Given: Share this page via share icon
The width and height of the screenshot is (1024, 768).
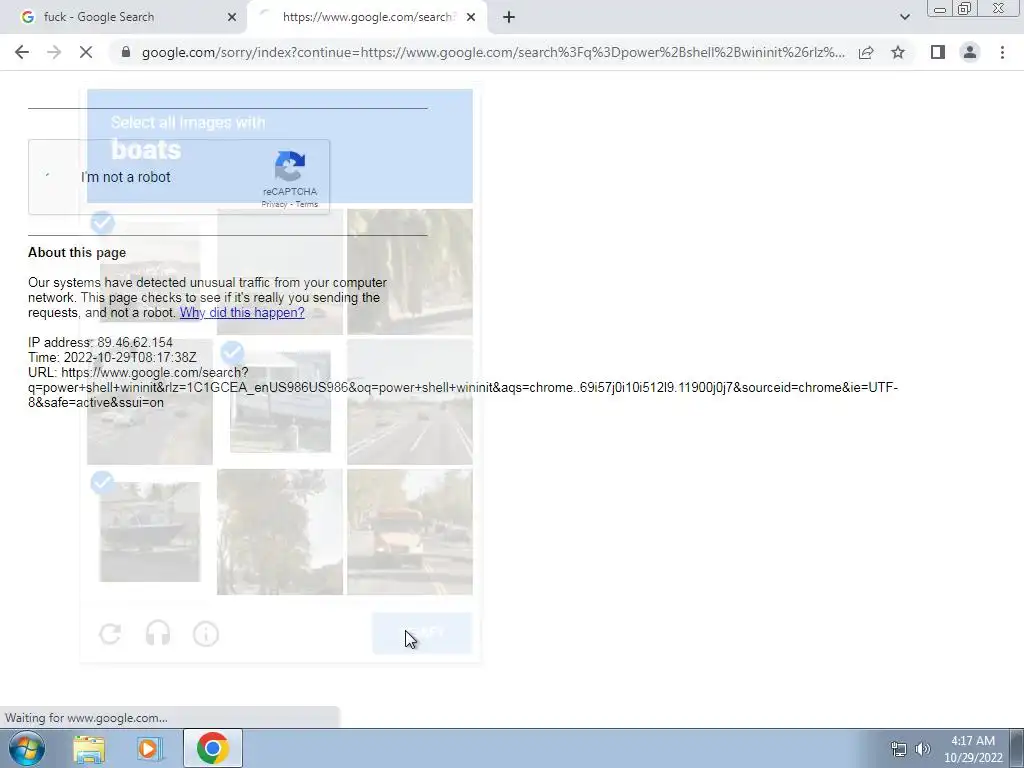Looking at the screenshot, I should point(866,52).
